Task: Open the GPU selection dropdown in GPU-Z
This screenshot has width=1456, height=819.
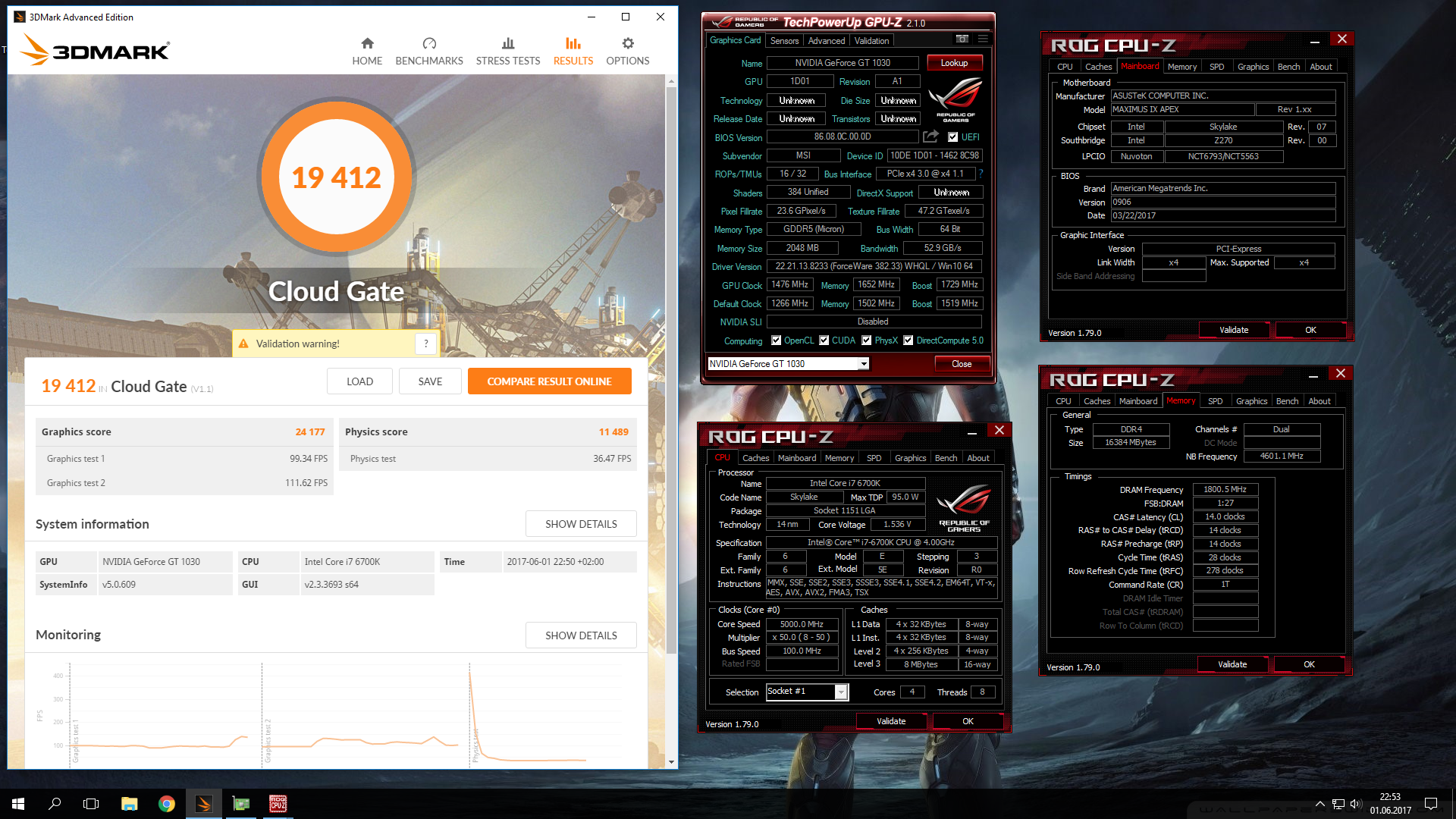Action: (x=863, y=364)
